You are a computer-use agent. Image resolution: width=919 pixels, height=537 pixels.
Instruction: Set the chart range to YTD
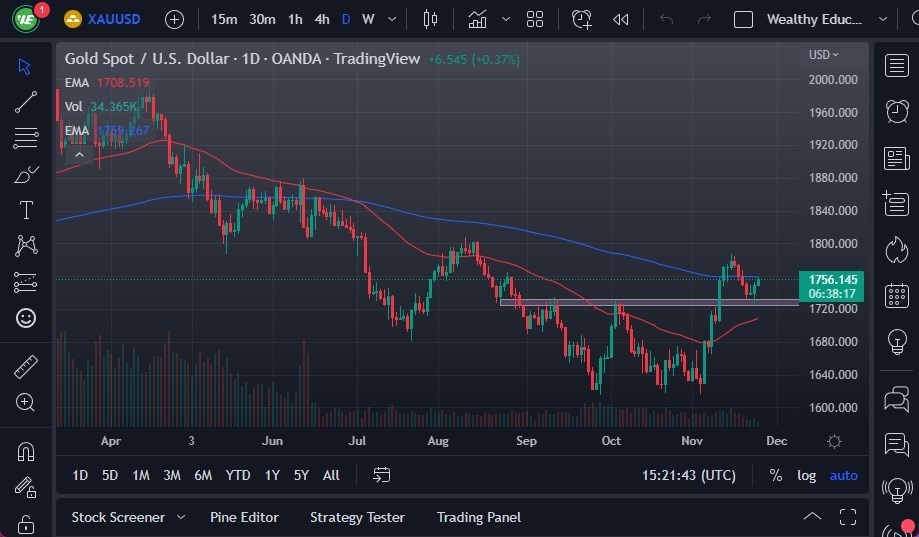tap(238, 475)
